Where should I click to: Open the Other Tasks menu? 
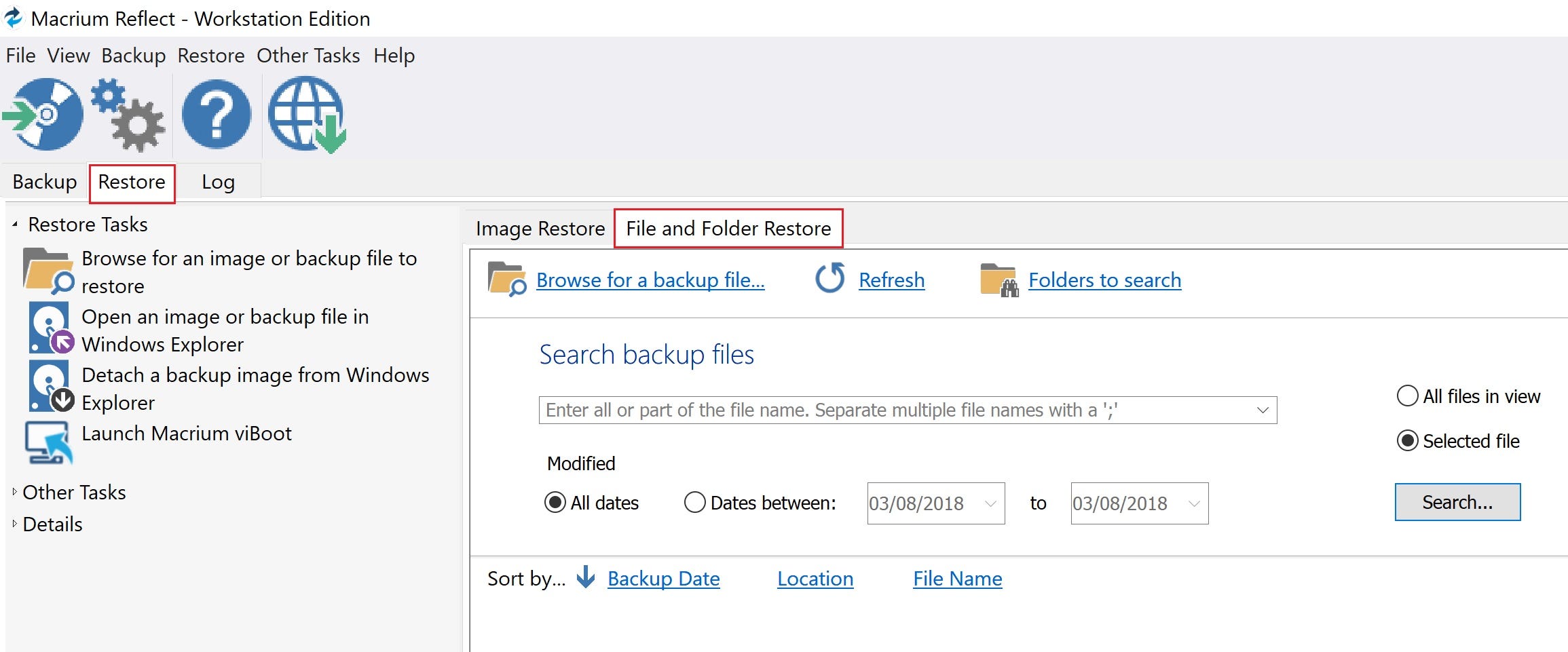308,55
